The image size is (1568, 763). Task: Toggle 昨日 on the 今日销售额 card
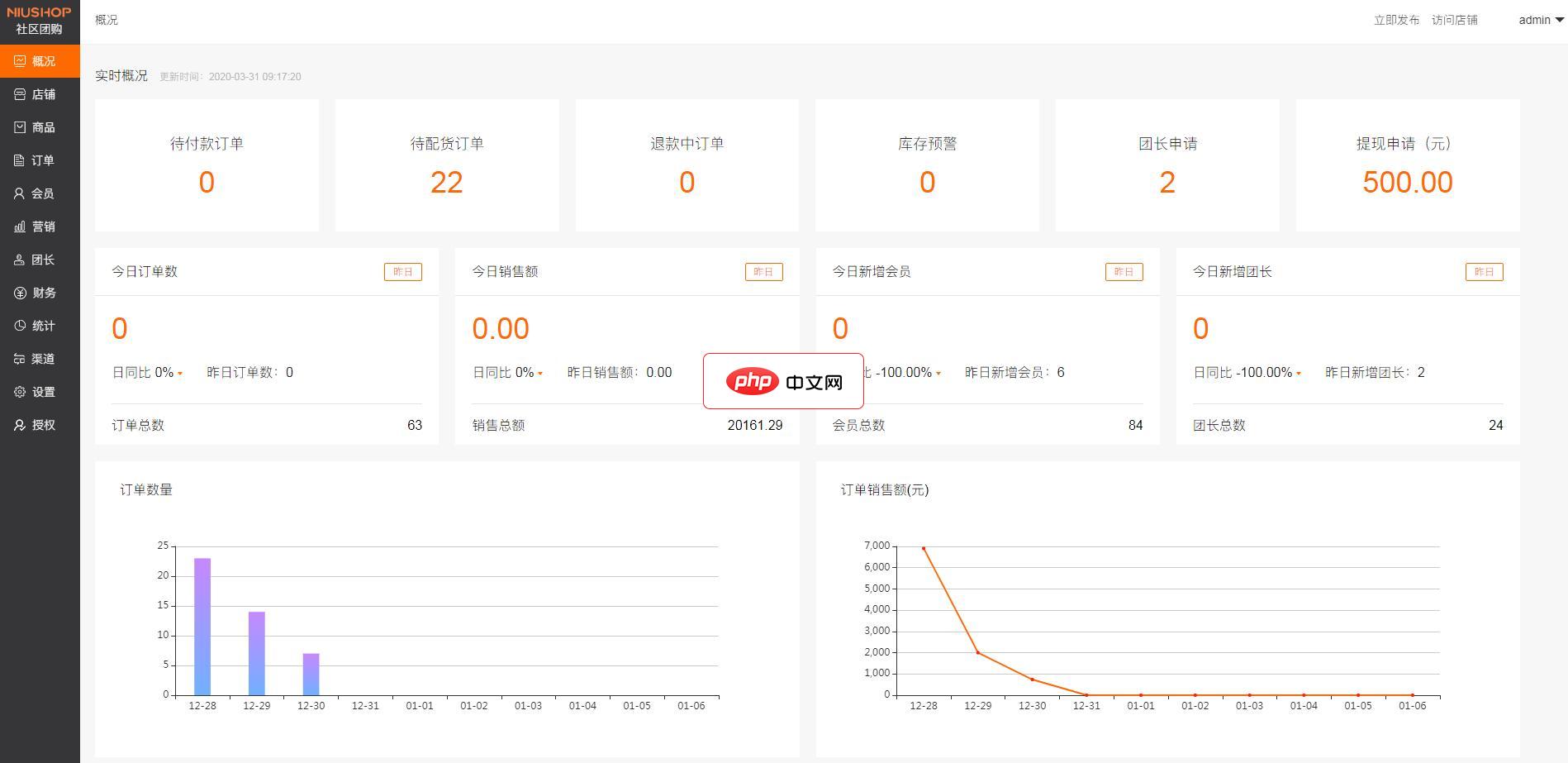click(763, 271)
